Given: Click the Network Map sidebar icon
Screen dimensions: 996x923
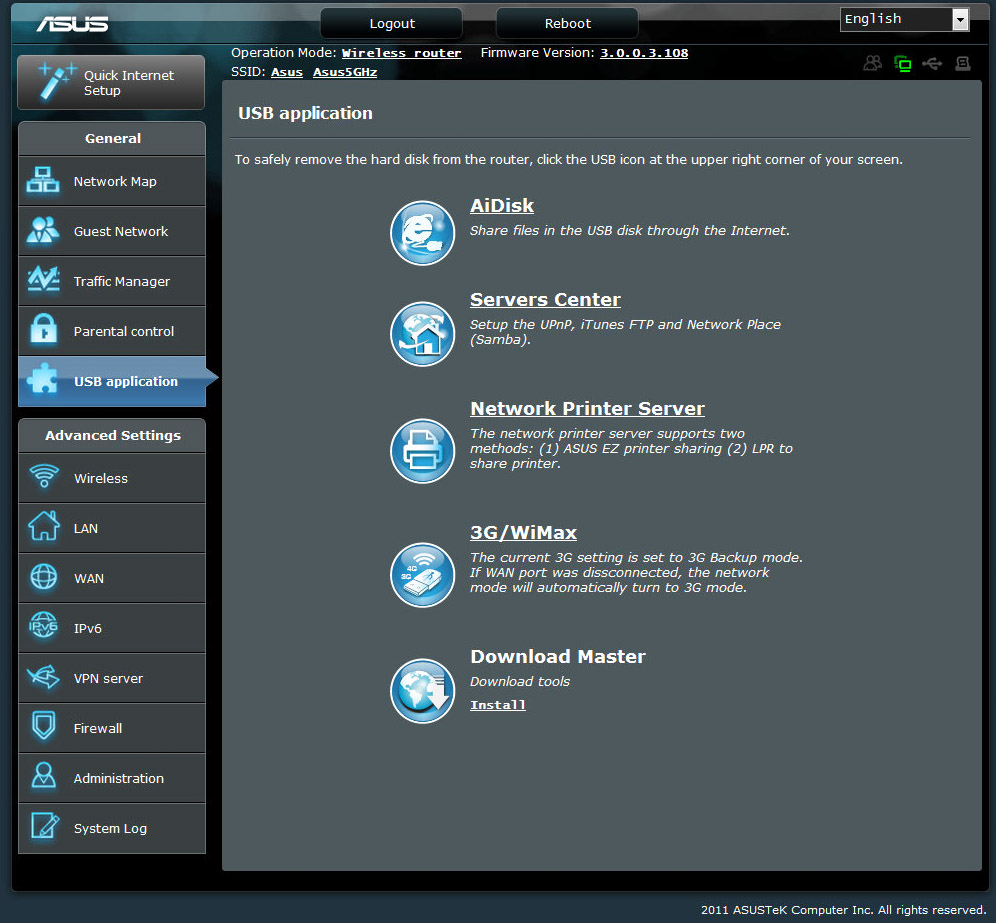Looking at the screenshot, I should point(43,180).
